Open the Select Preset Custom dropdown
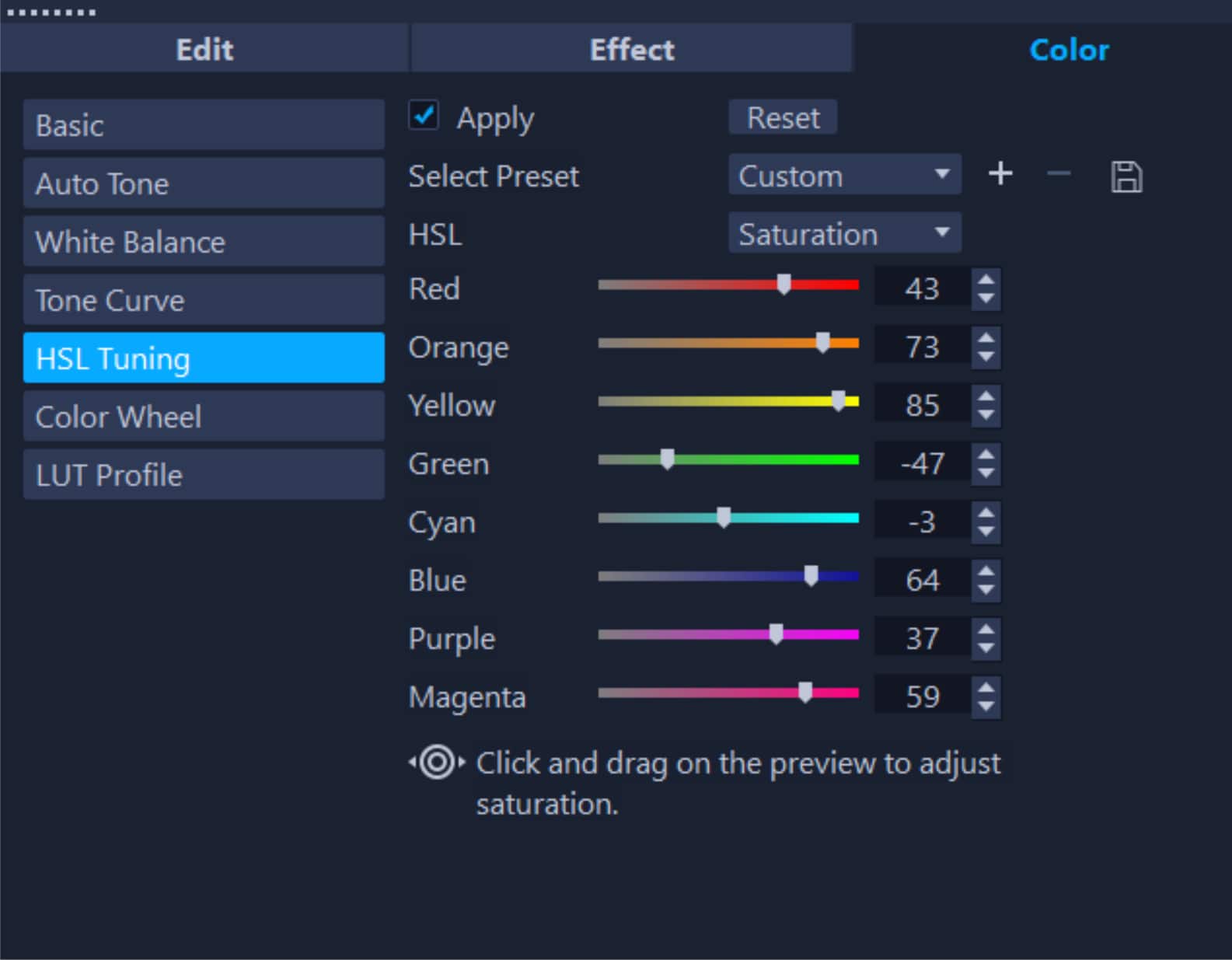The image size is (1232, 960). (x=845, y=175)
